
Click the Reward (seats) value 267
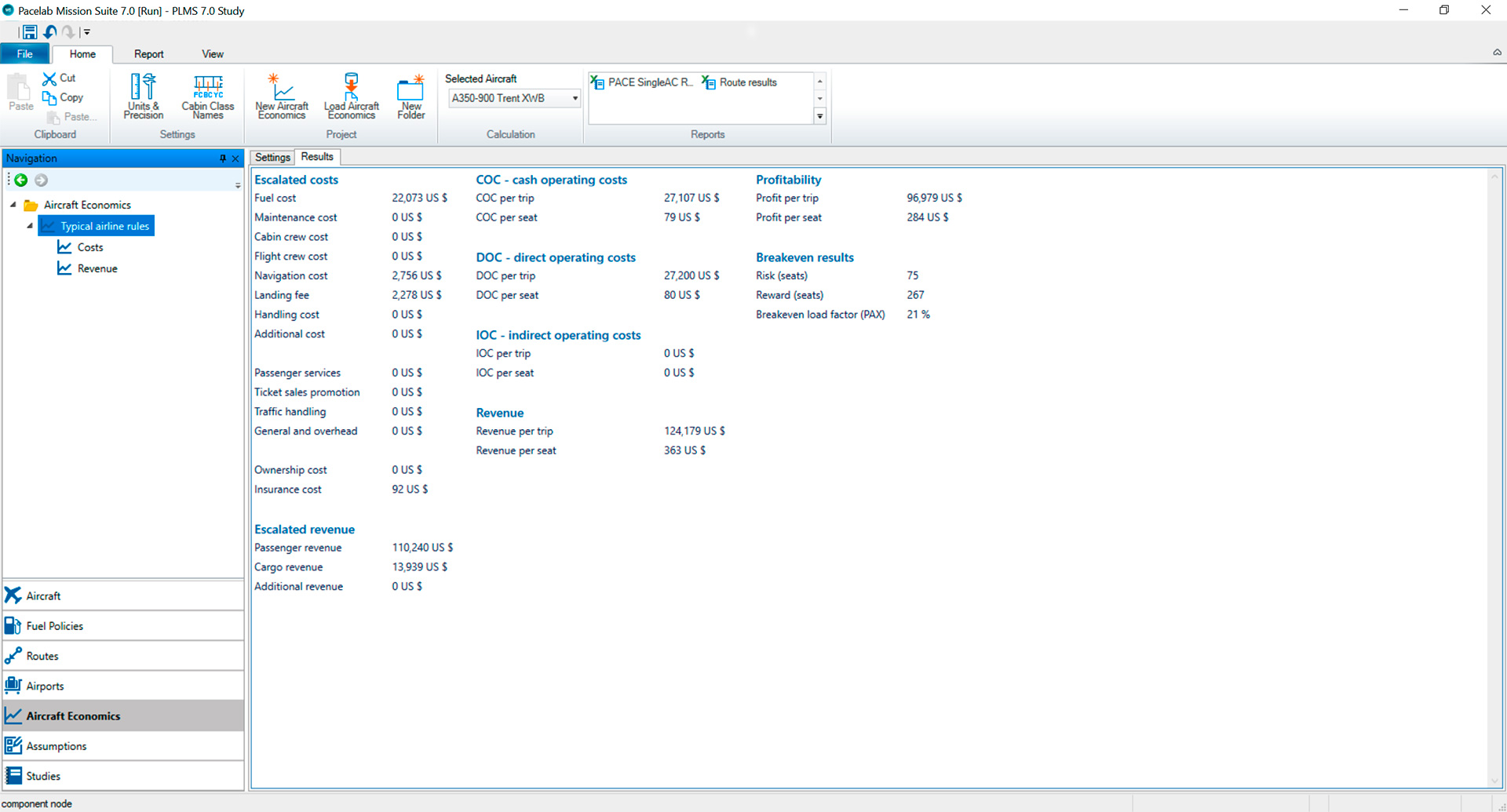tap(915, 295)
